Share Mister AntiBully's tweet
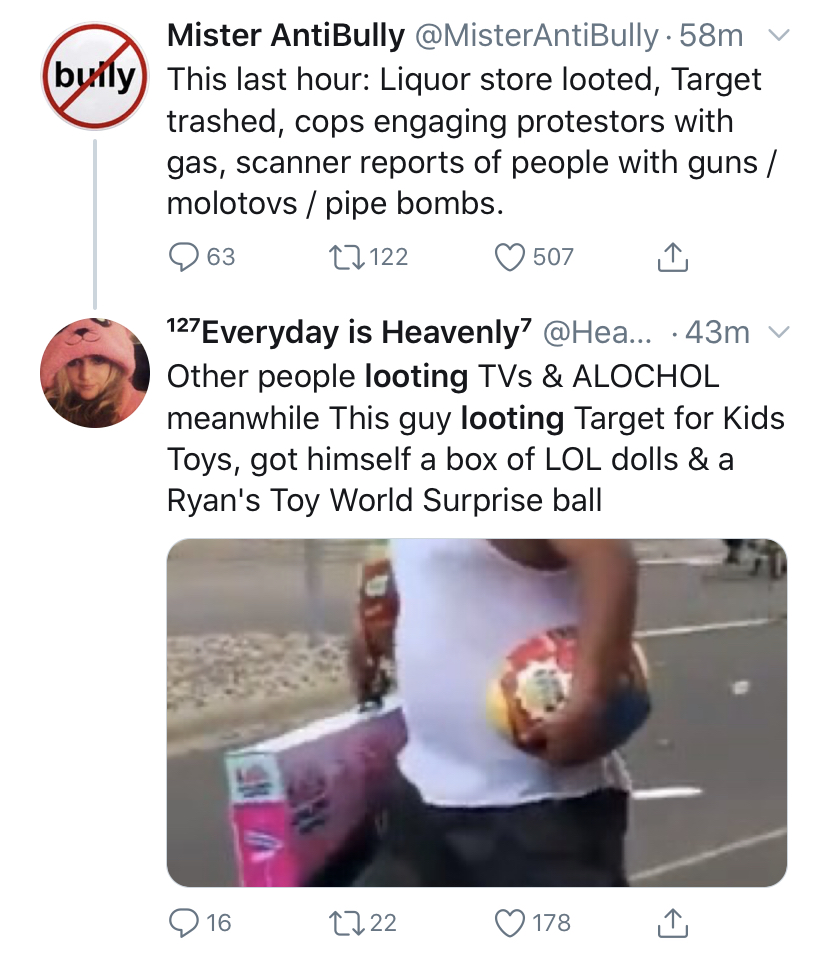The height and width of the screenshot is (953, 828). click(672, 256)
